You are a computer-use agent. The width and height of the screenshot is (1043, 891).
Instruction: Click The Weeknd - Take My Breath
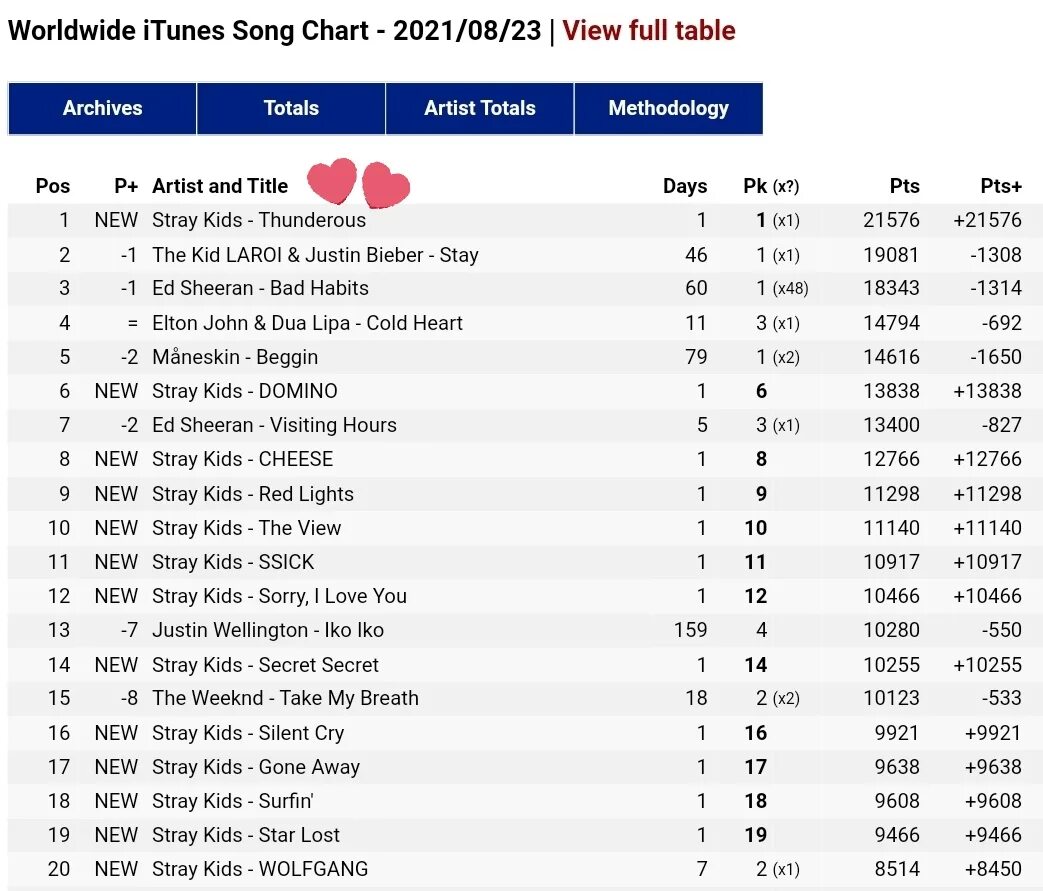coord(285,698)
